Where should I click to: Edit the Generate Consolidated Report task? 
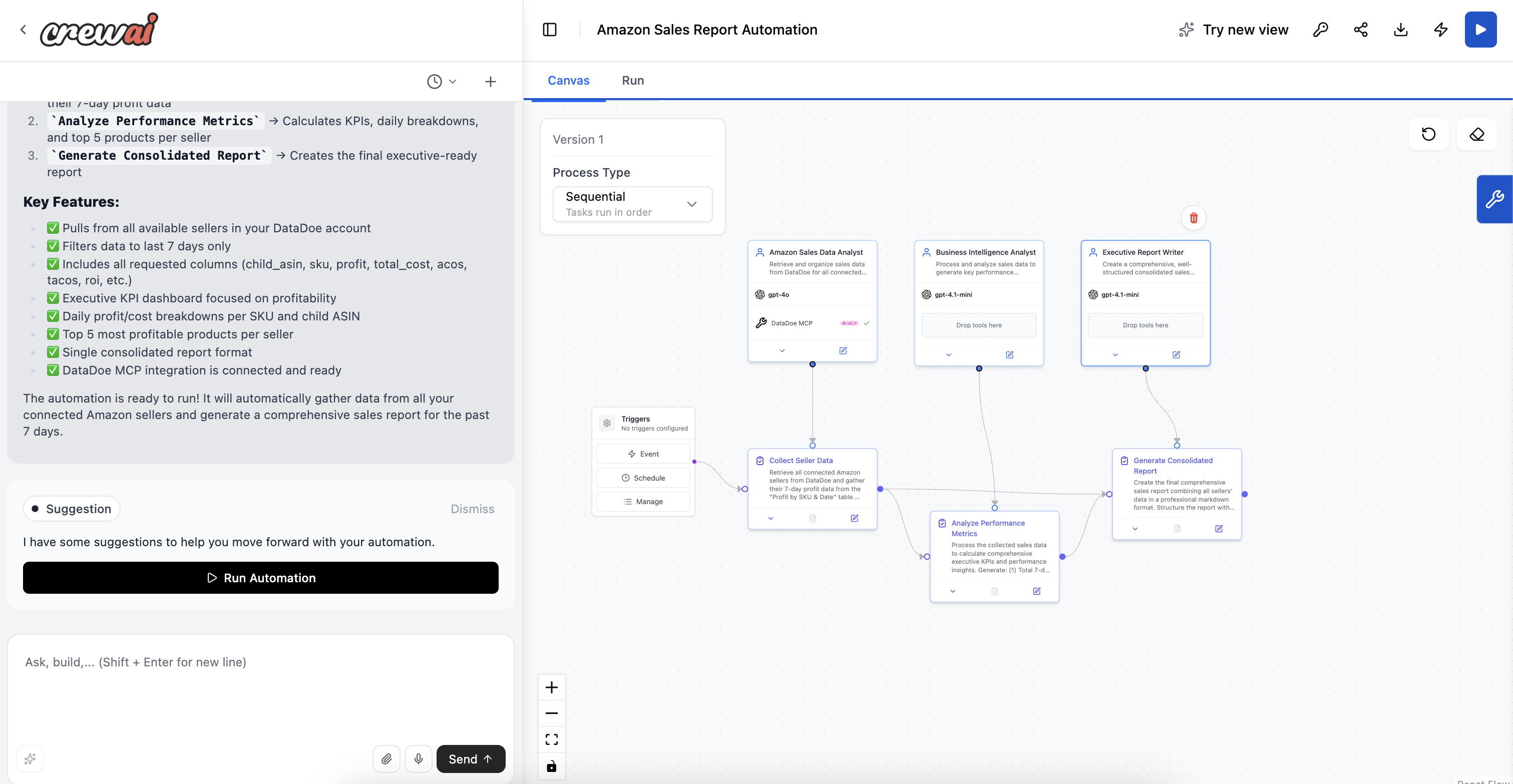[x=1219, y=529]
